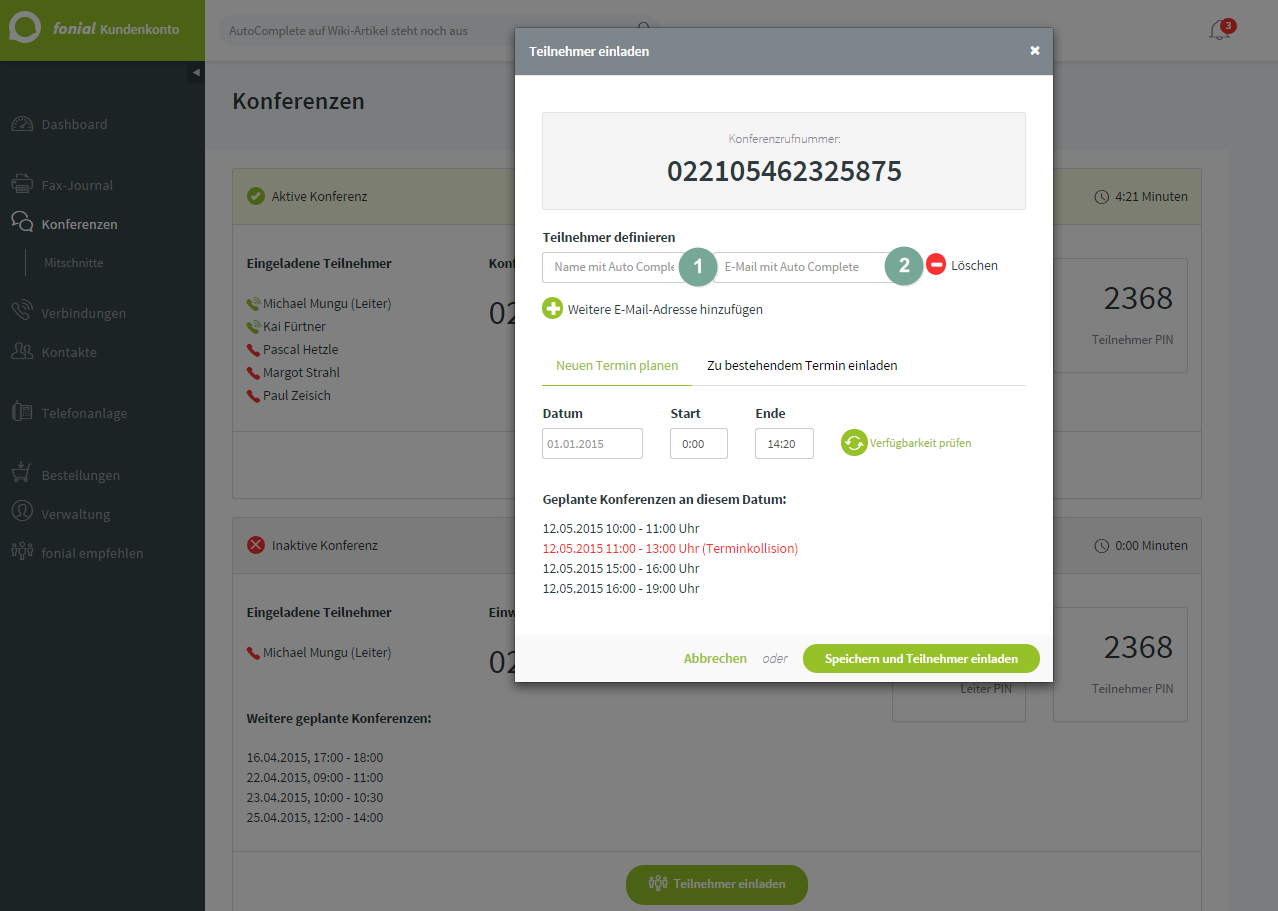Click scheduled entry 12.05.2015 15:00 - 16:00 Uhr
Image resolution: width=1278 pixels, height=911 pixels.
pos(620,568)
